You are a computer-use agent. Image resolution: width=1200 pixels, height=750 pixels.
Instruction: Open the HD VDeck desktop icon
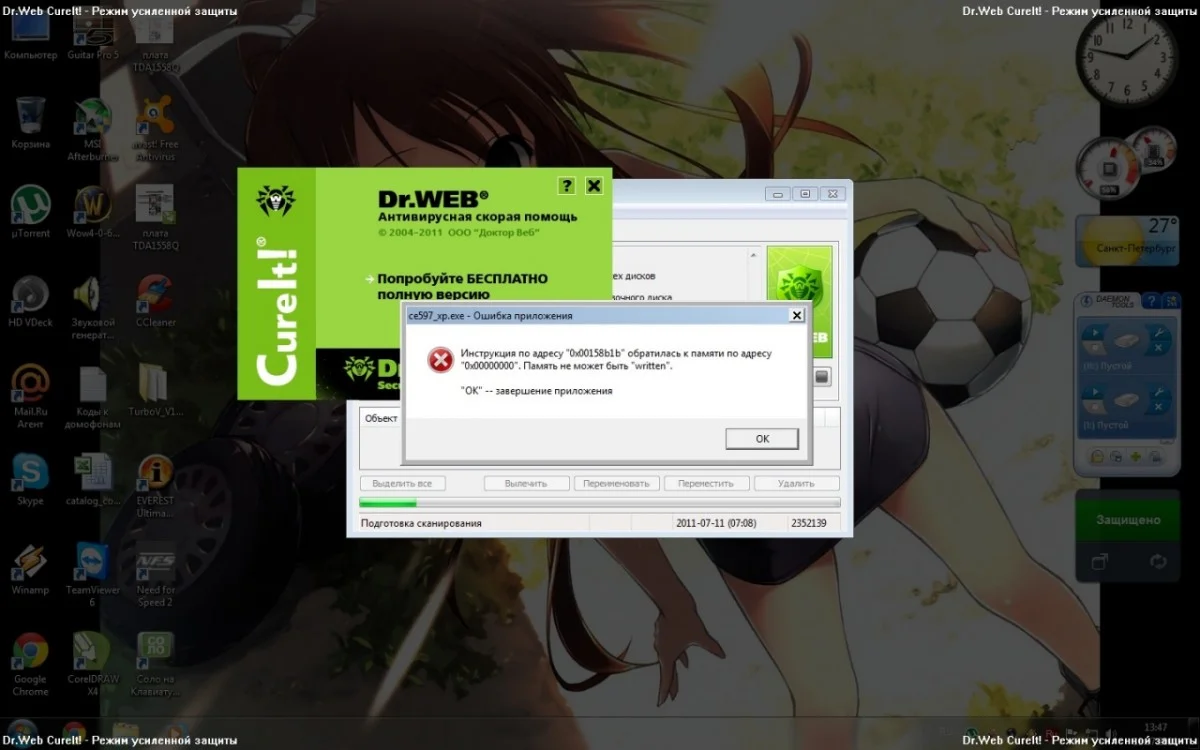pyautogui.click(x=30, y=301)
